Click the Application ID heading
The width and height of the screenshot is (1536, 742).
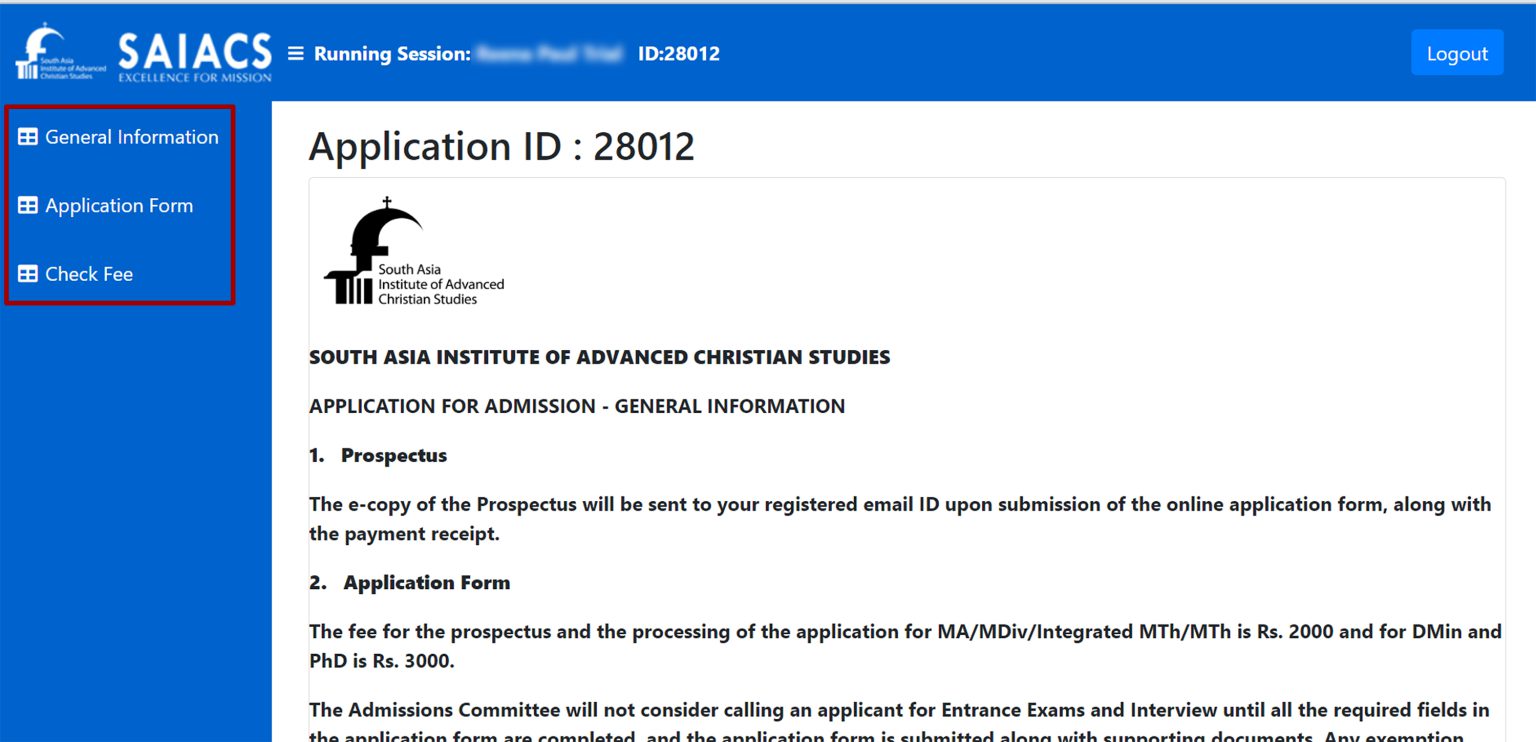[502, 146]
